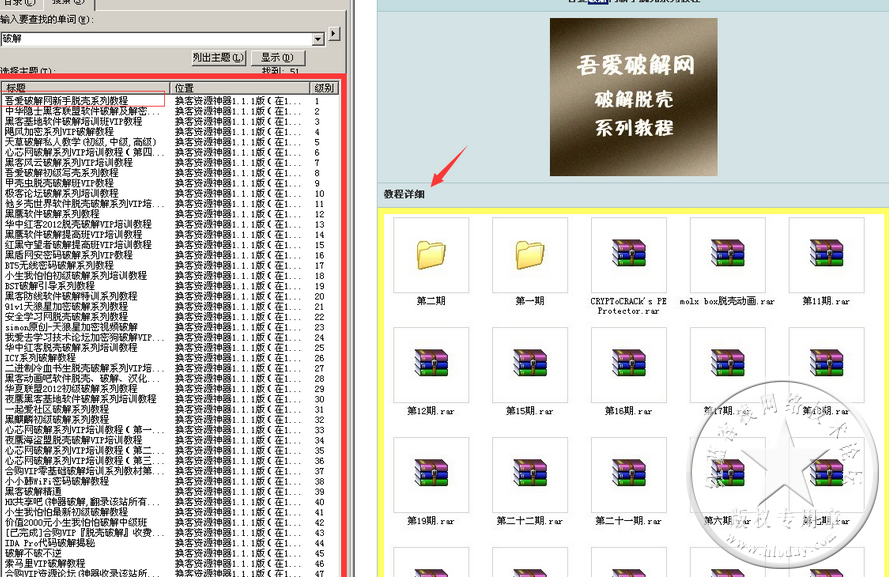Image resolution: width=889 pixels, height=577 pixels.
Task: Select result 甲壳虫脱壳破解班VIP教程
Action: click(60, 183)
